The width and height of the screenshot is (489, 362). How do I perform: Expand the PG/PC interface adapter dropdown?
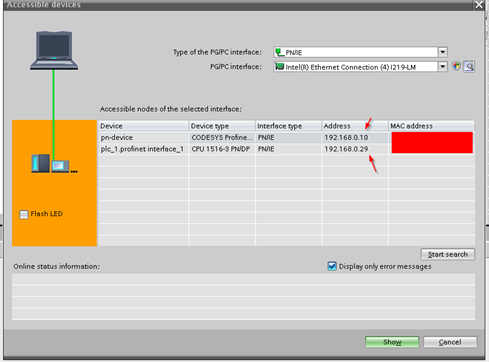(x=442, y=67)
